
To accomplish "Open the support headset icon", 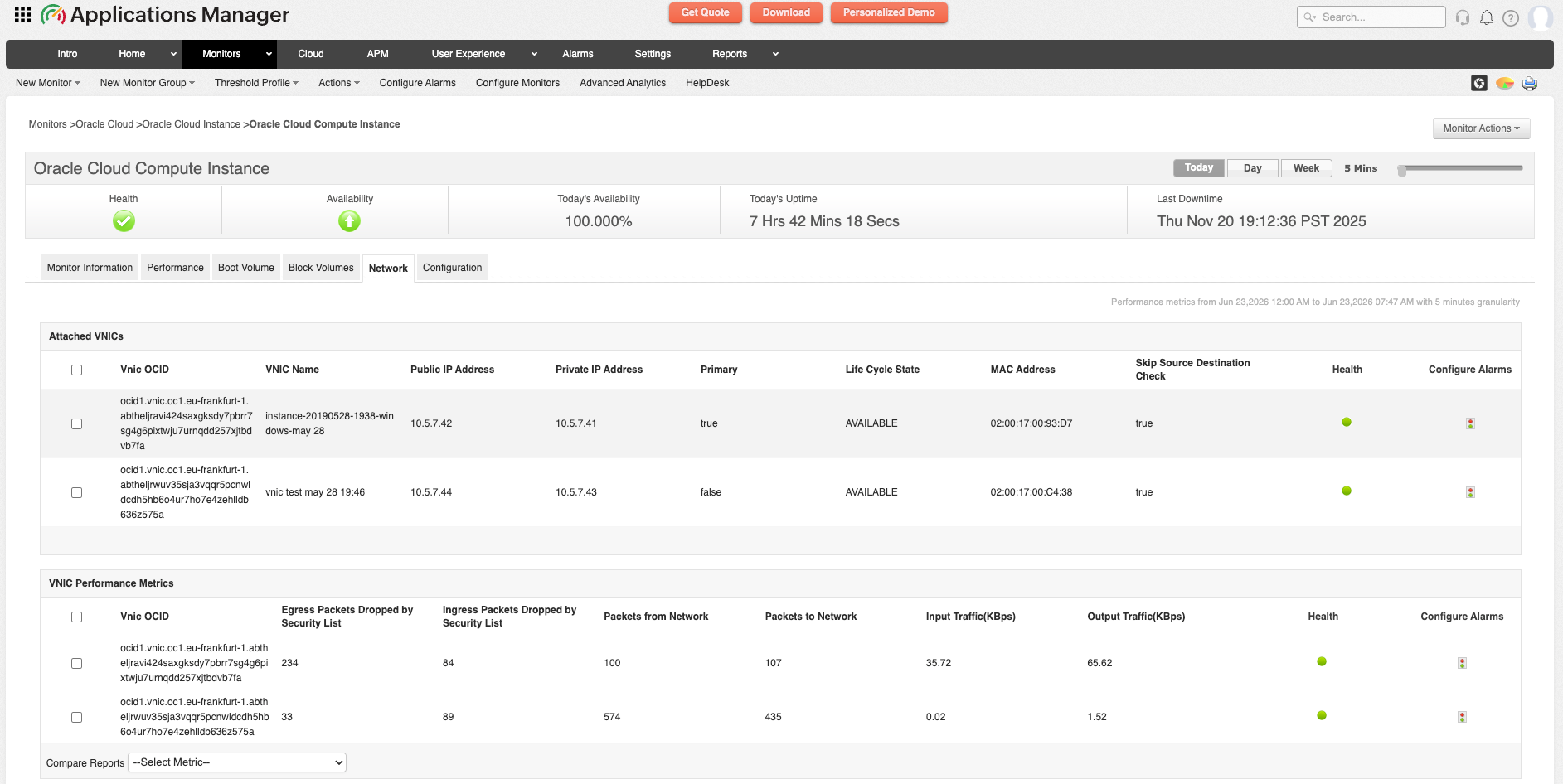I will (x=1463, y=17).
